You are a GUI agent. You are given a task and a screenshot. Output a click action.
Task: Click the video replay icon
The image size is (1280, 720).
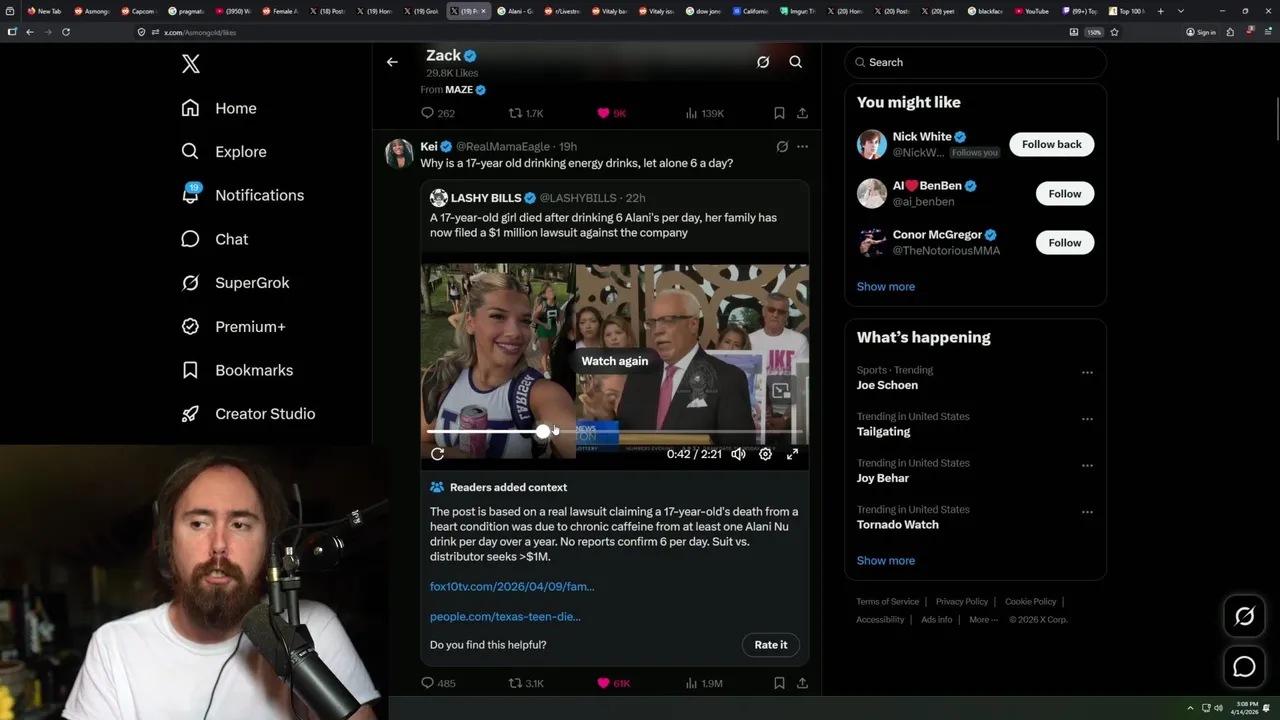[437, 454]
